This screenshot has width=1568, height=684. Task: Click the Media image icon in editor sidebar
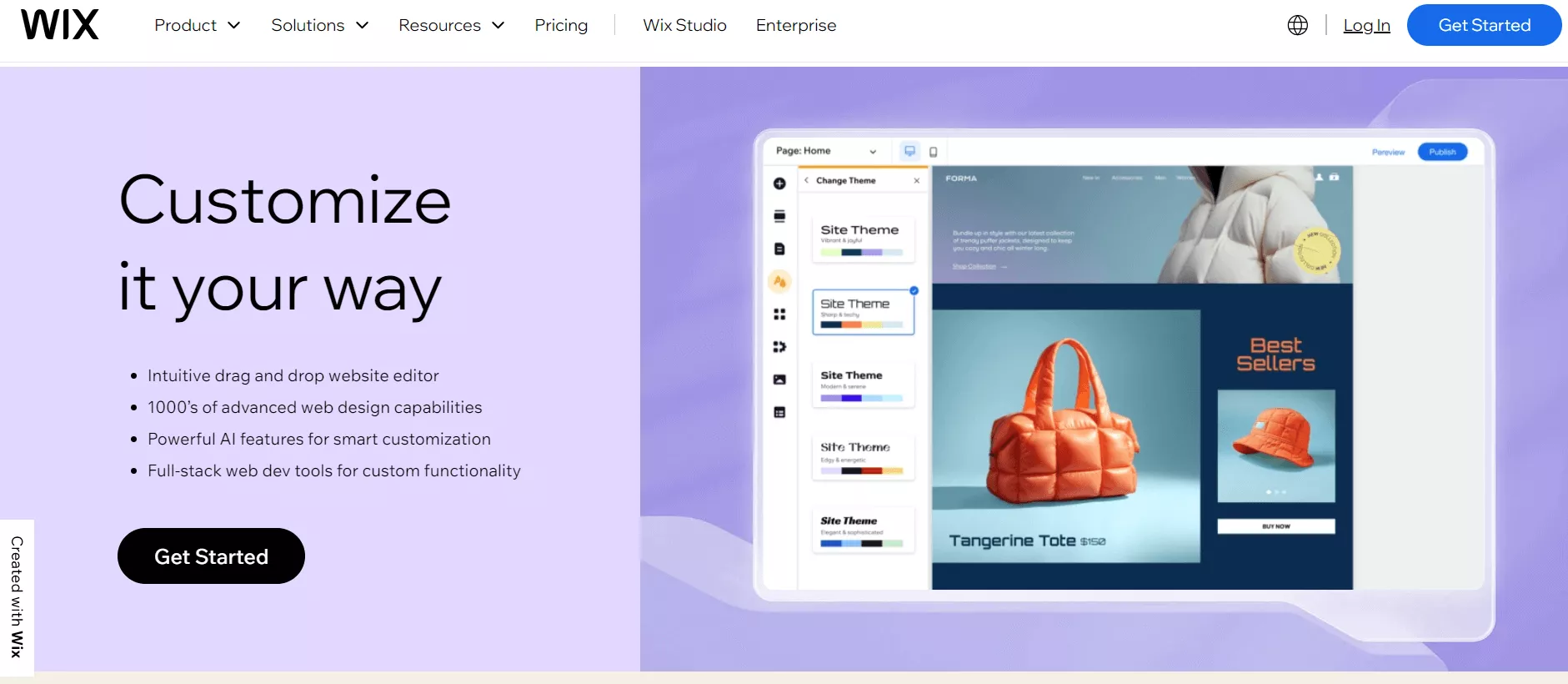coord(779,380)
